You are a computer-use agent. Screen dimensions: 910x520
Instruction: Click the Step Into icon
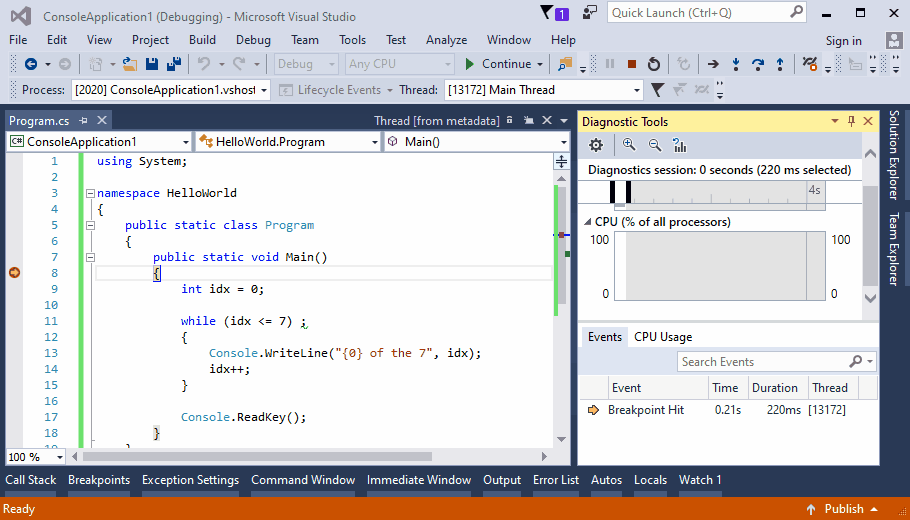coord(735,64)
